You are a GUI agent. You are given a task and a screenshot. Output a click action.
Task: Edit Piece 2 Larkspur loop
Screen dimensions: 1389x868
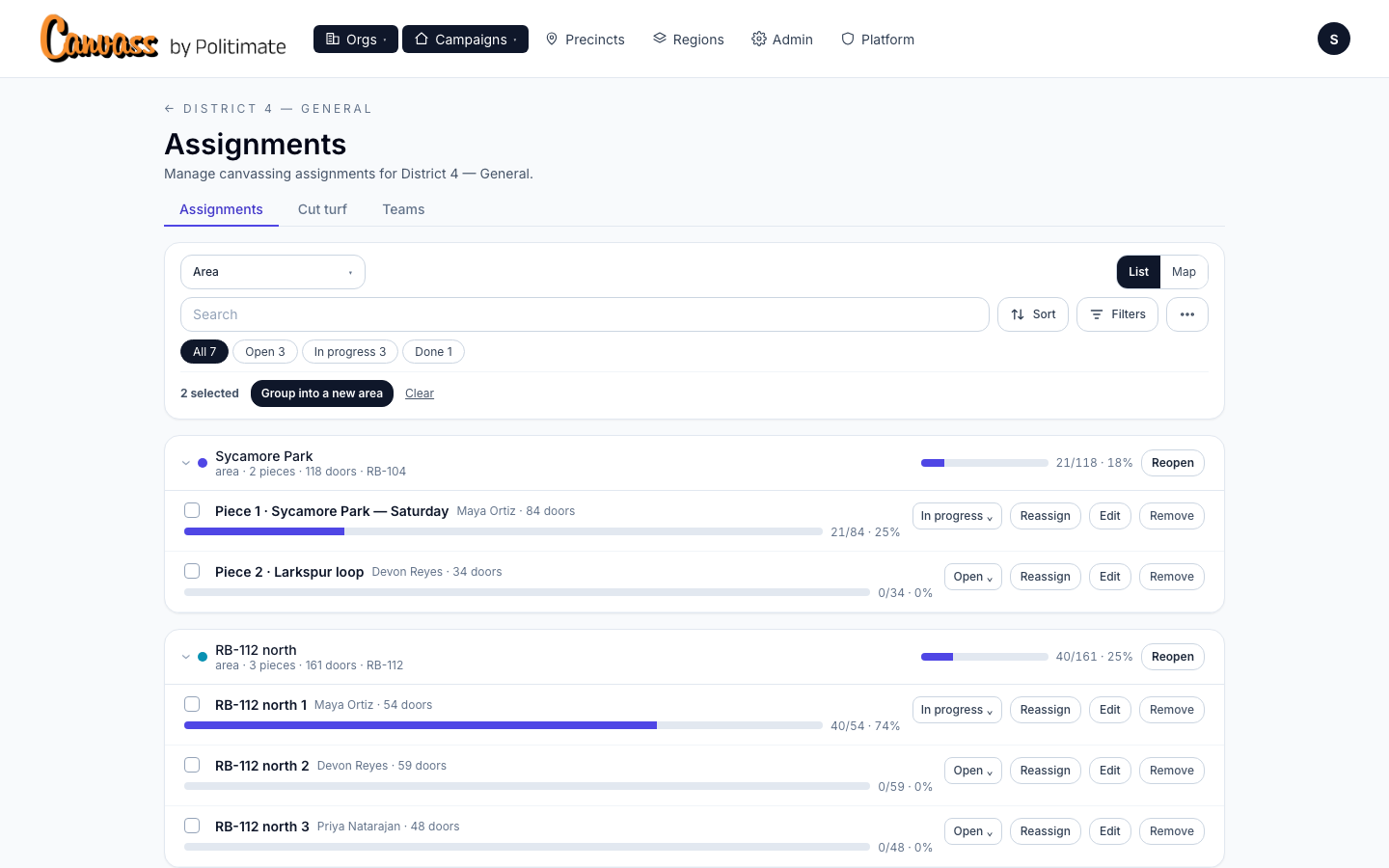[1110, 577]
